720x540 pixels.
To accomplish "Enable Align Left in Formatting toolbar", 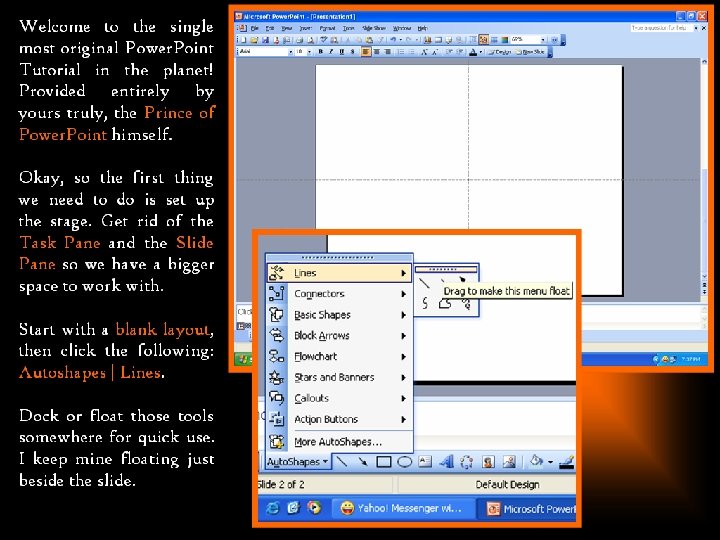I will 366,52.
